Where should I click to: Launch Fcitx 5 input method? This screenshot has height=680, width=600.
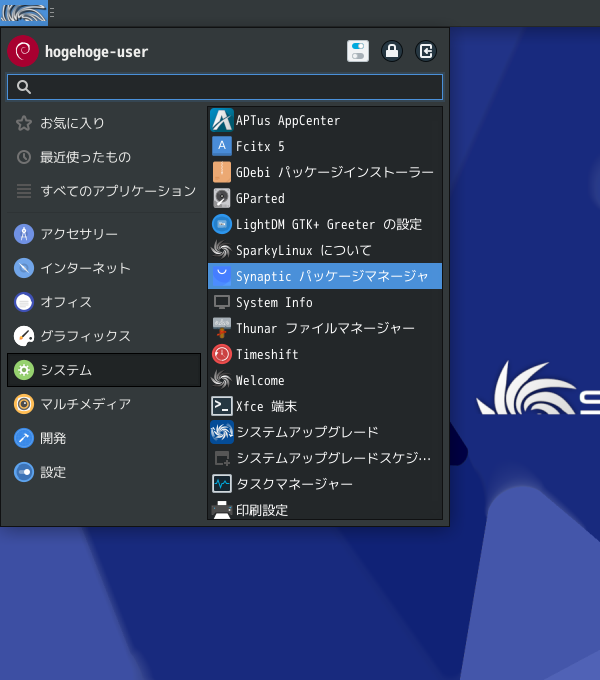[325, 146]
